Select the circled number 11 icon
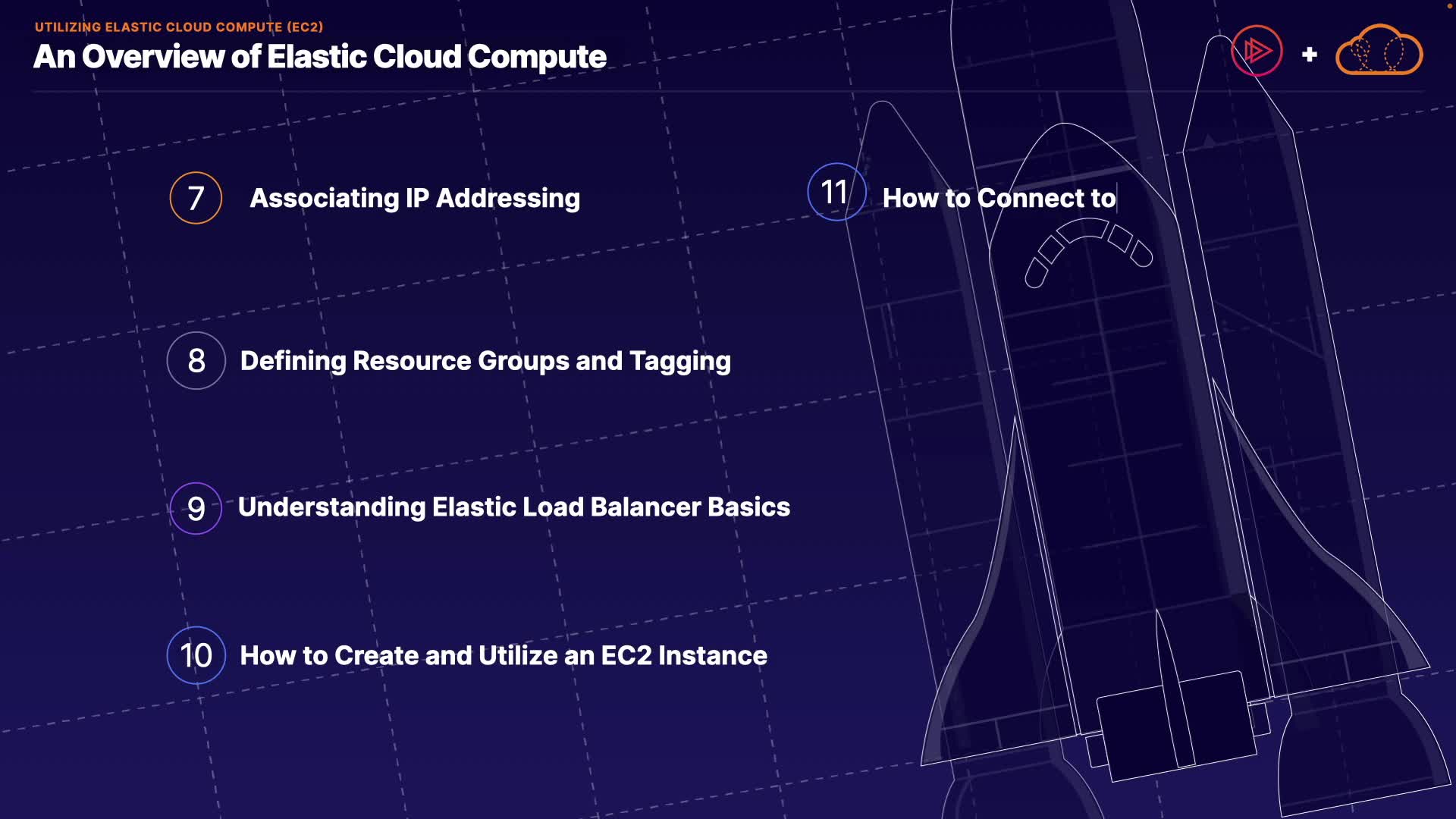 836,192
